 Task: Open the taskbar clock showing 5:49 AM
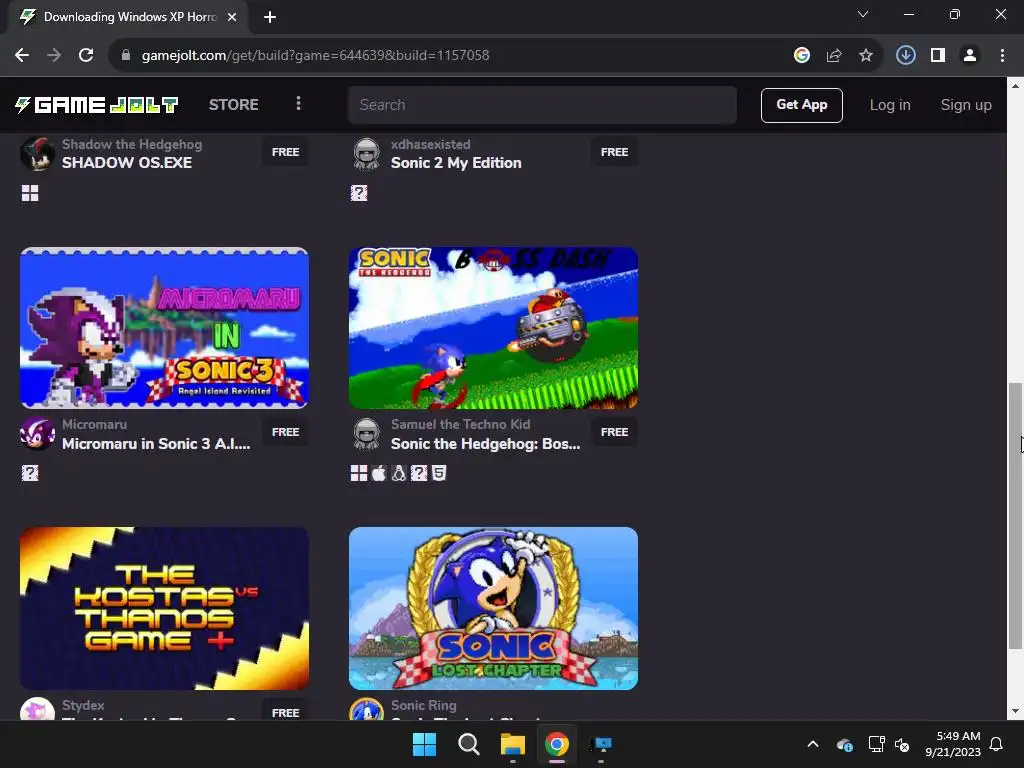pyautogui.click(x=953, y=744)
